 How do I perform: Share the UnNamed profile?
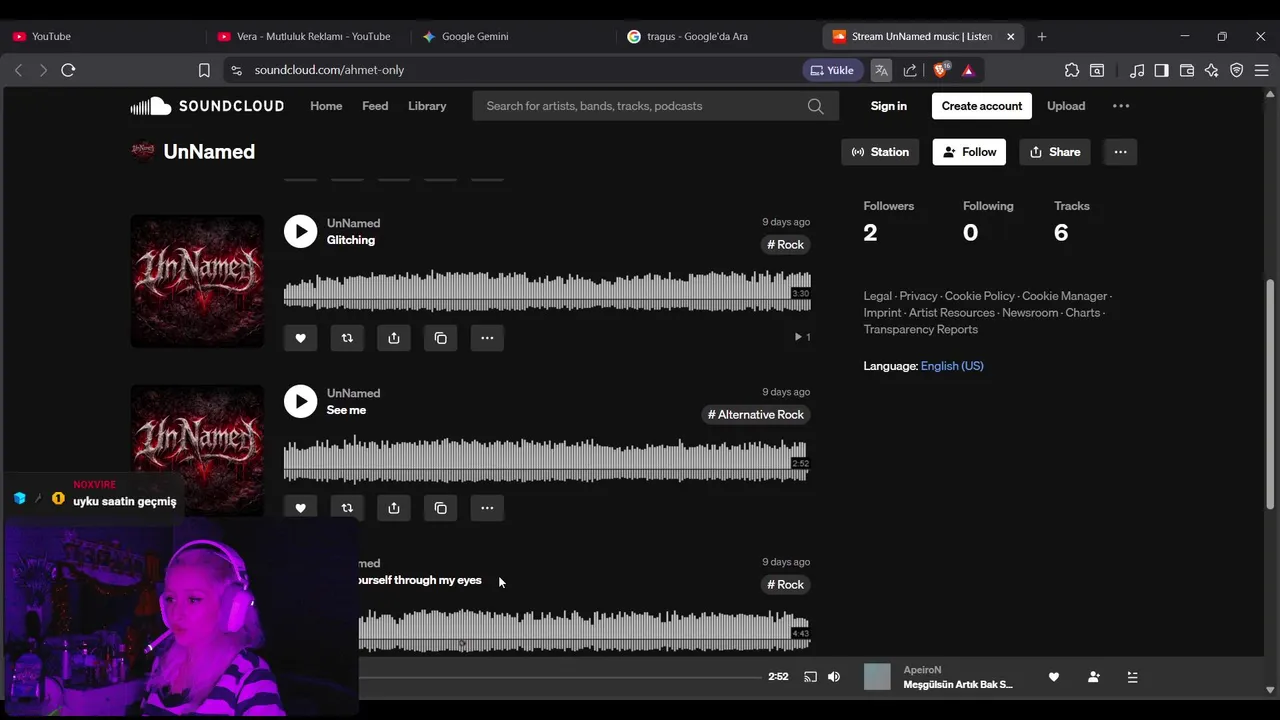(x=1055, y=152)
